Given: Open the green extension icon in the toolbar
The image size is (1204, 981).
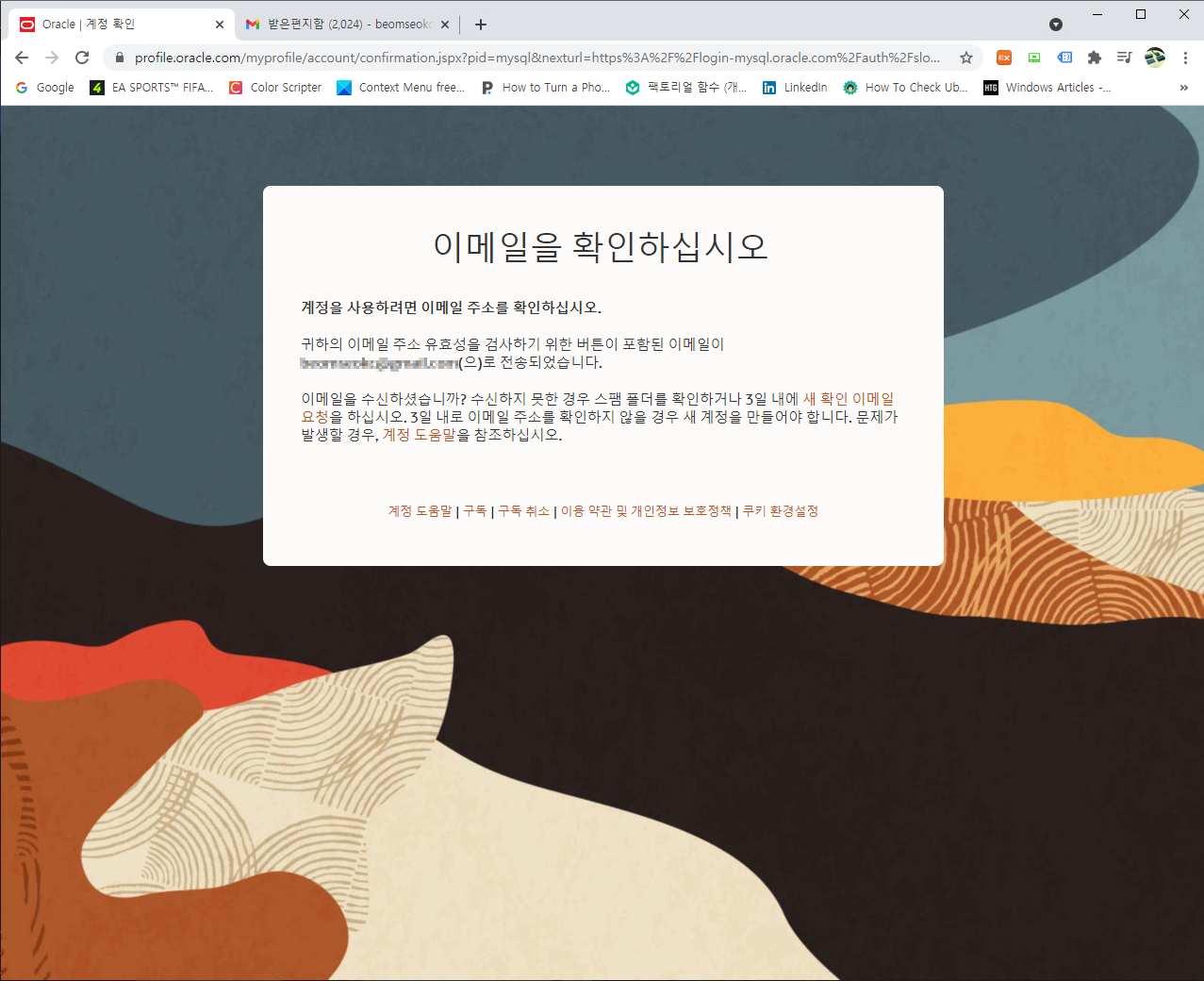Looking at the screenshot, I should point(1034,58).
